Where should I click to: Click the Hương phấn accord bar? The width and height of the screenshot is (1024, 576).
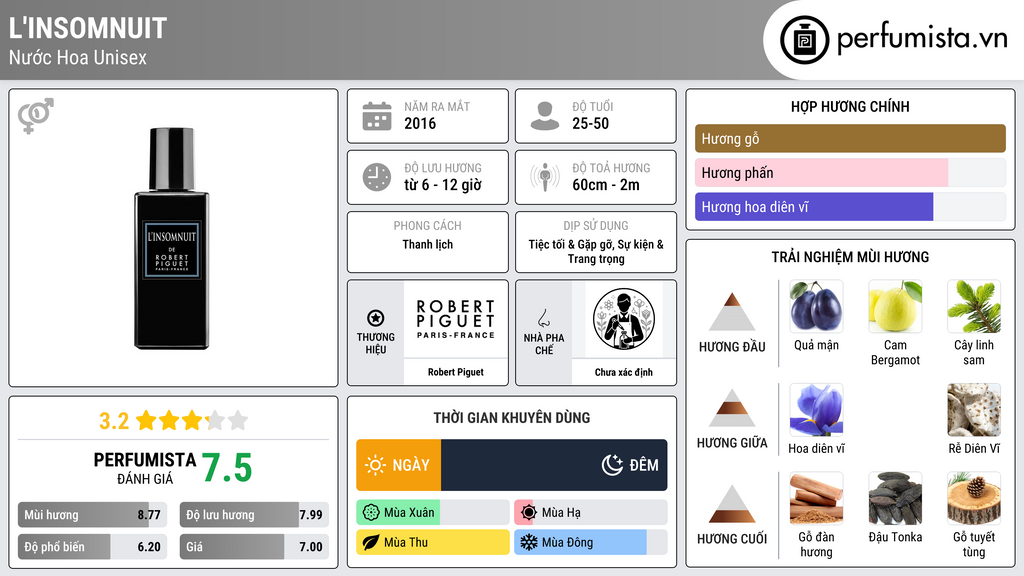click(x=850, y=172)
